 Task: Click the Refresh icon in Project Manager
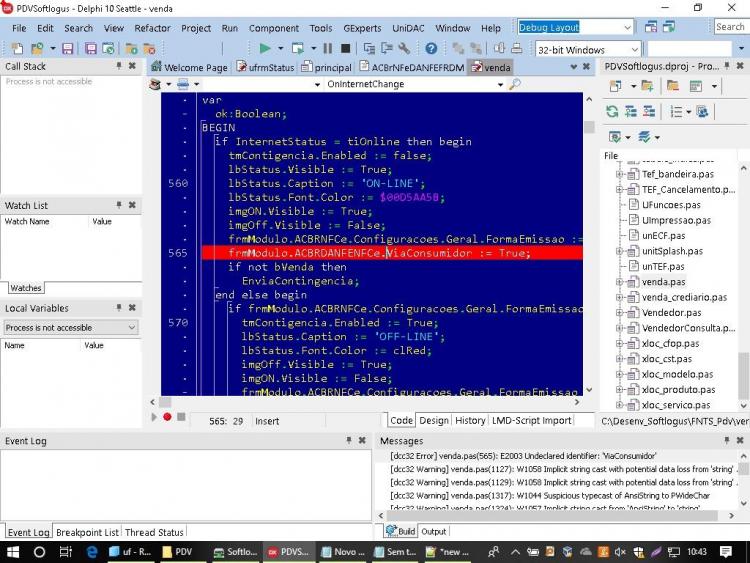point(612,111)
